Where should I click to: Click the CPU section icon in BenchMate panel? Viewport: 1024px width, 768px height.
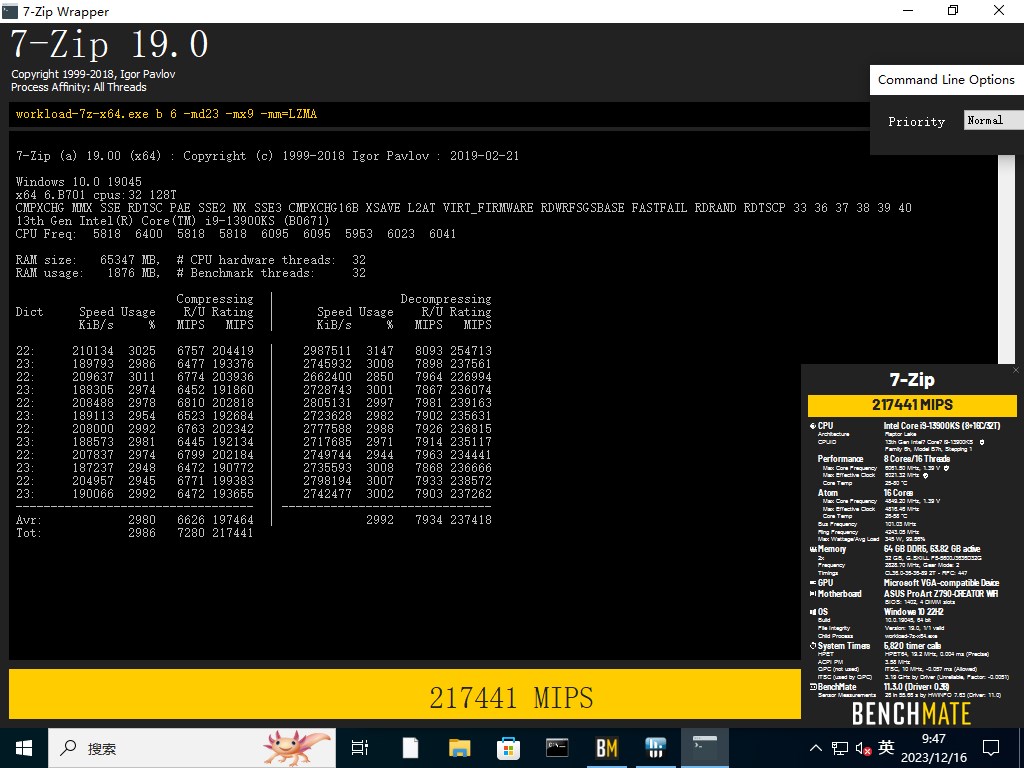813,426
